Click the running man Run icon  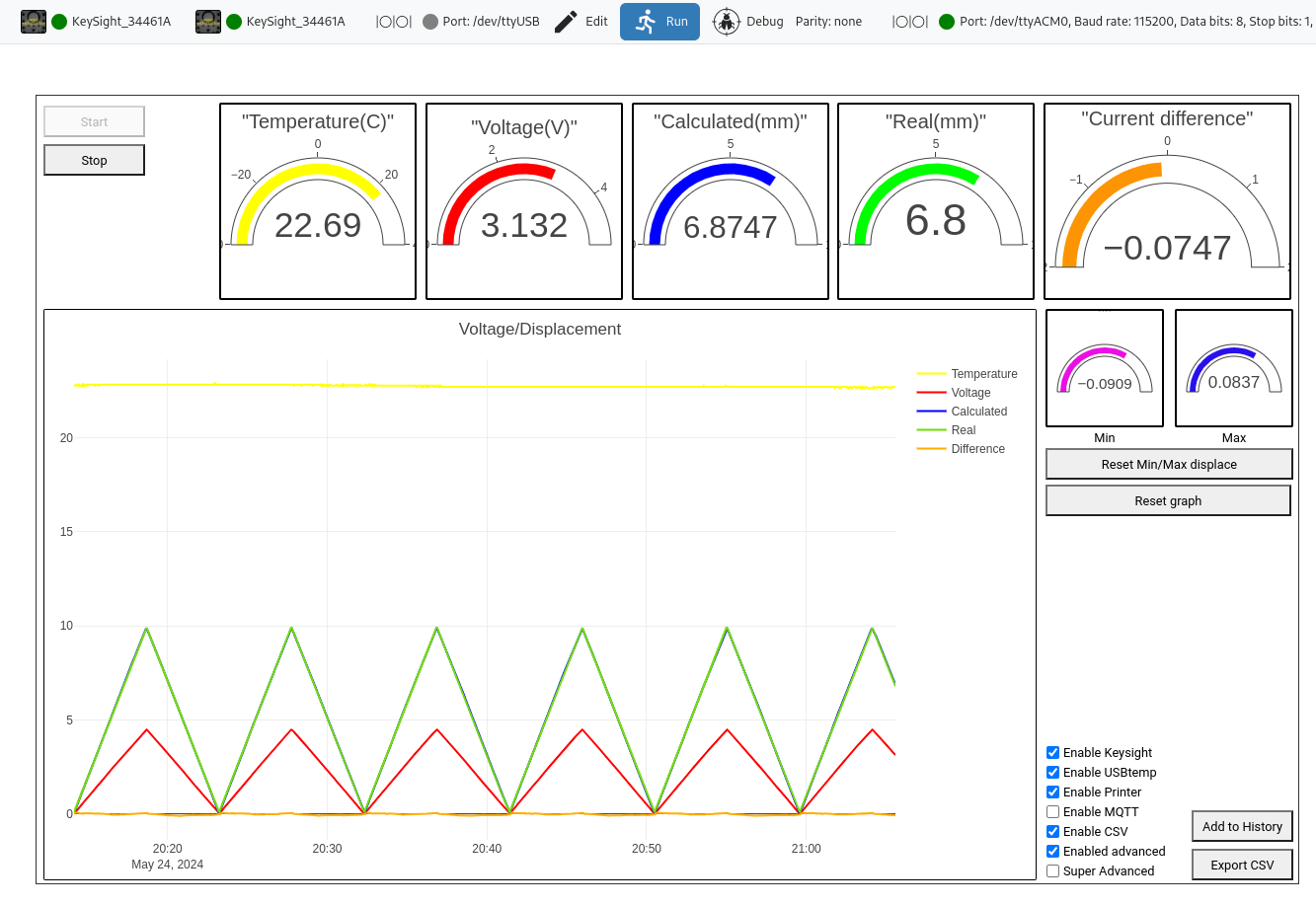click(646, 22)
